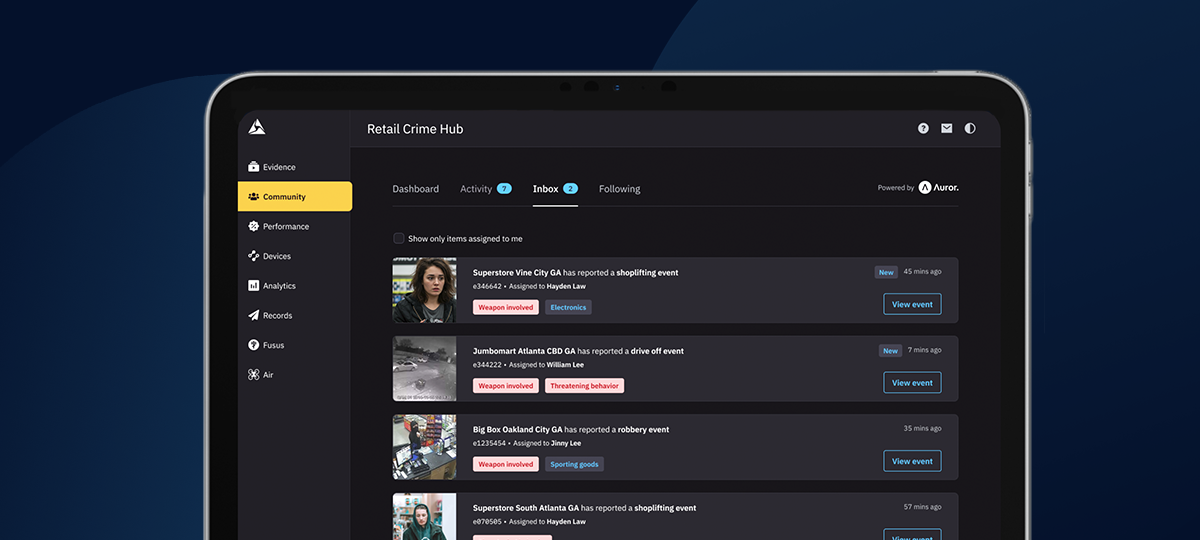The height and width of the screenshot is (540, 1200).
Task: Click the Sporting goods tag
Action: point(574,464)
